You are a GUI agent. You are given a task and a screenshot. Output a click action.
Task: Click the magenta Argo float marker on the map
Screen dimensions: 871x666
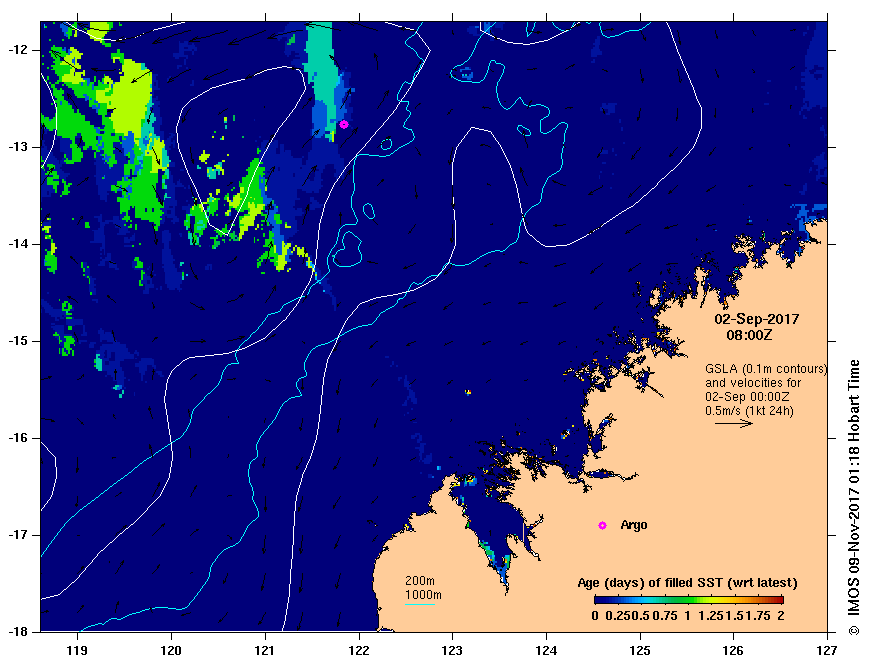(x=344, y=124)
